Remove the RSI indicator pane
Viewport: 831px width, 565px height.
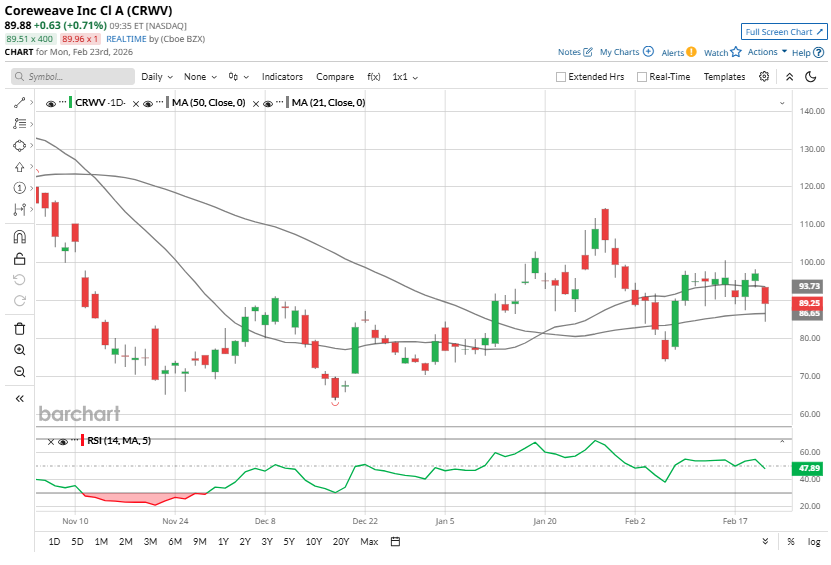51,442
